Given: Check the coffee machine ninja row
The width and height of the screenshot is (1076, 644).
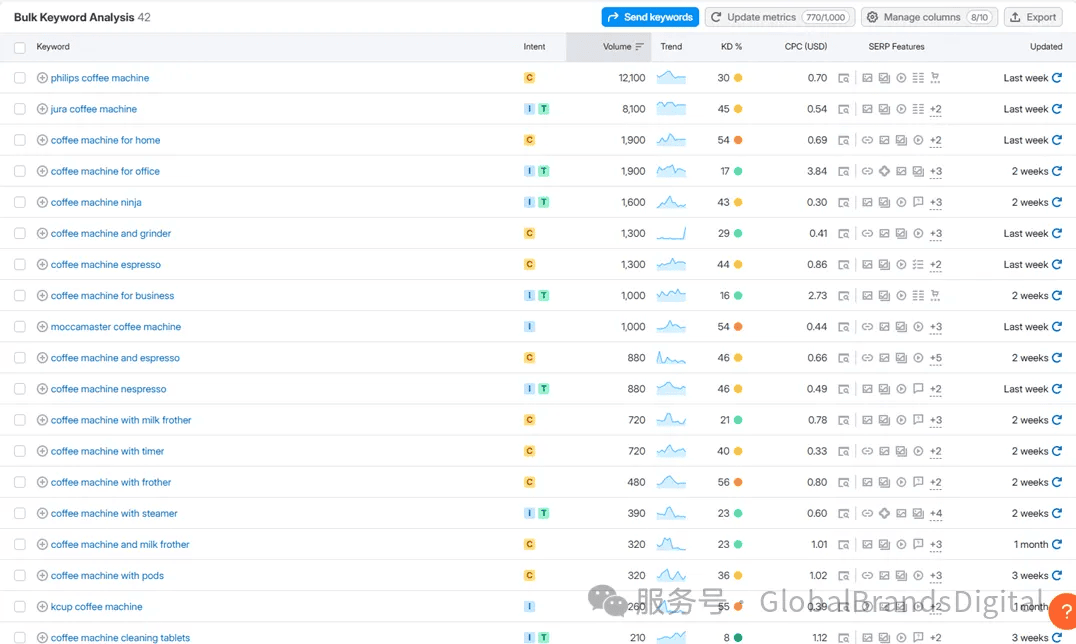Looking at the screenshot, I should [x=20, y=202].
